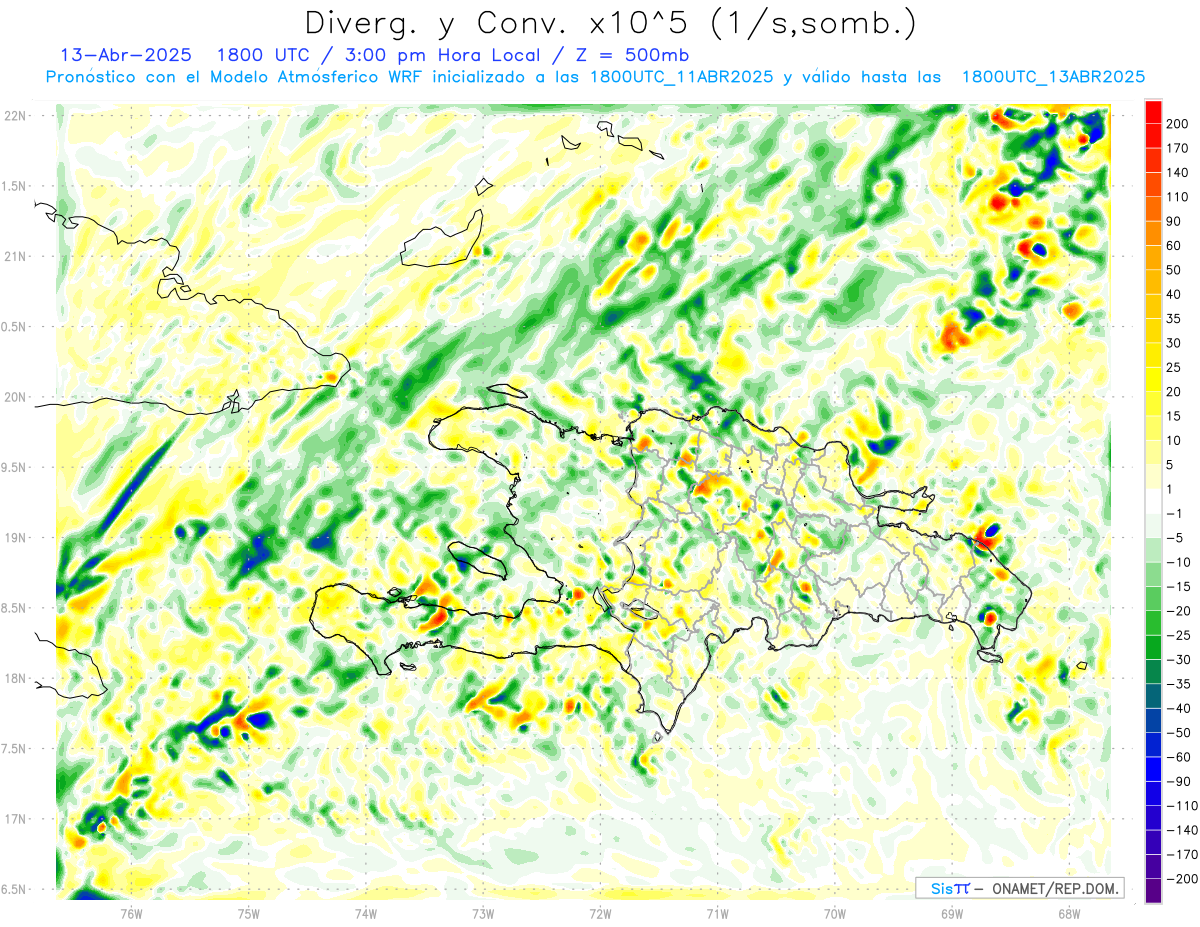Click the longitude label "73W"
This screenshot has width=1200, height=927.
[x=483, y=913]
